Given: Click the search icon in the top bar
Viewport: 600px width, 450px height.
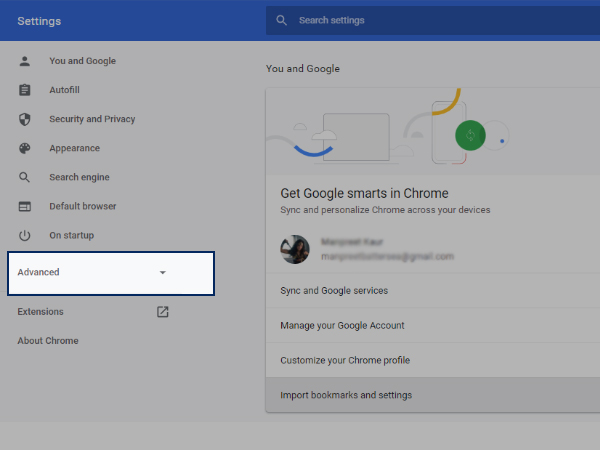Looking at the screenshot, I should [x=282, y=21].
